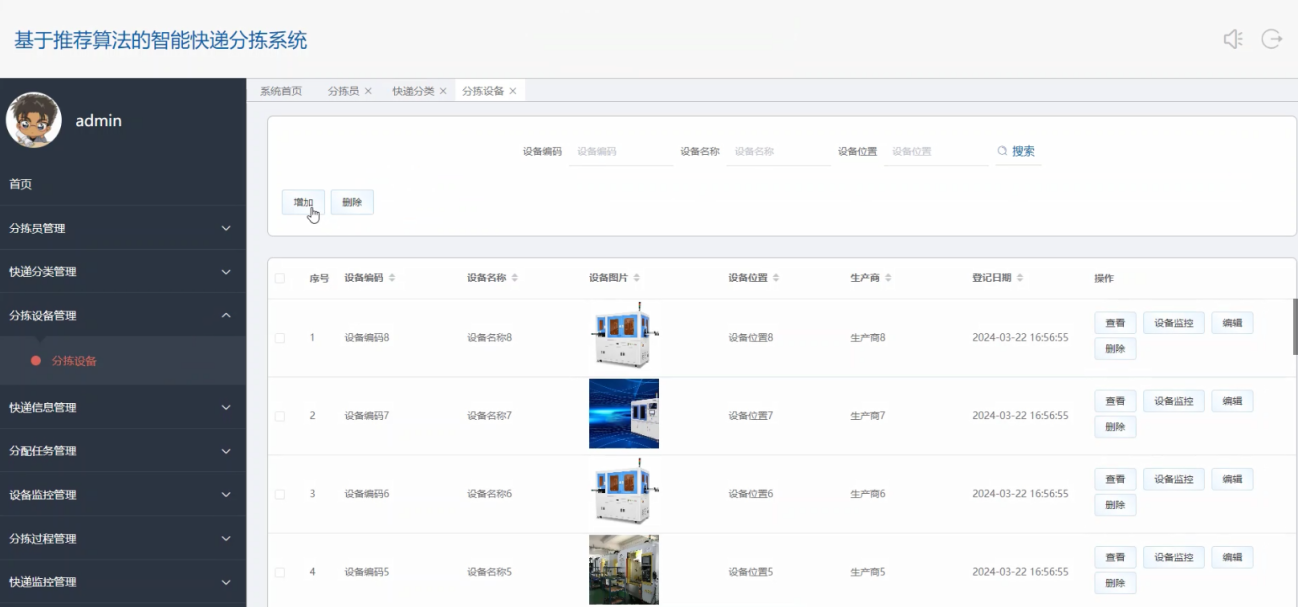Open 首页 in the sidebar

[123, 184]
